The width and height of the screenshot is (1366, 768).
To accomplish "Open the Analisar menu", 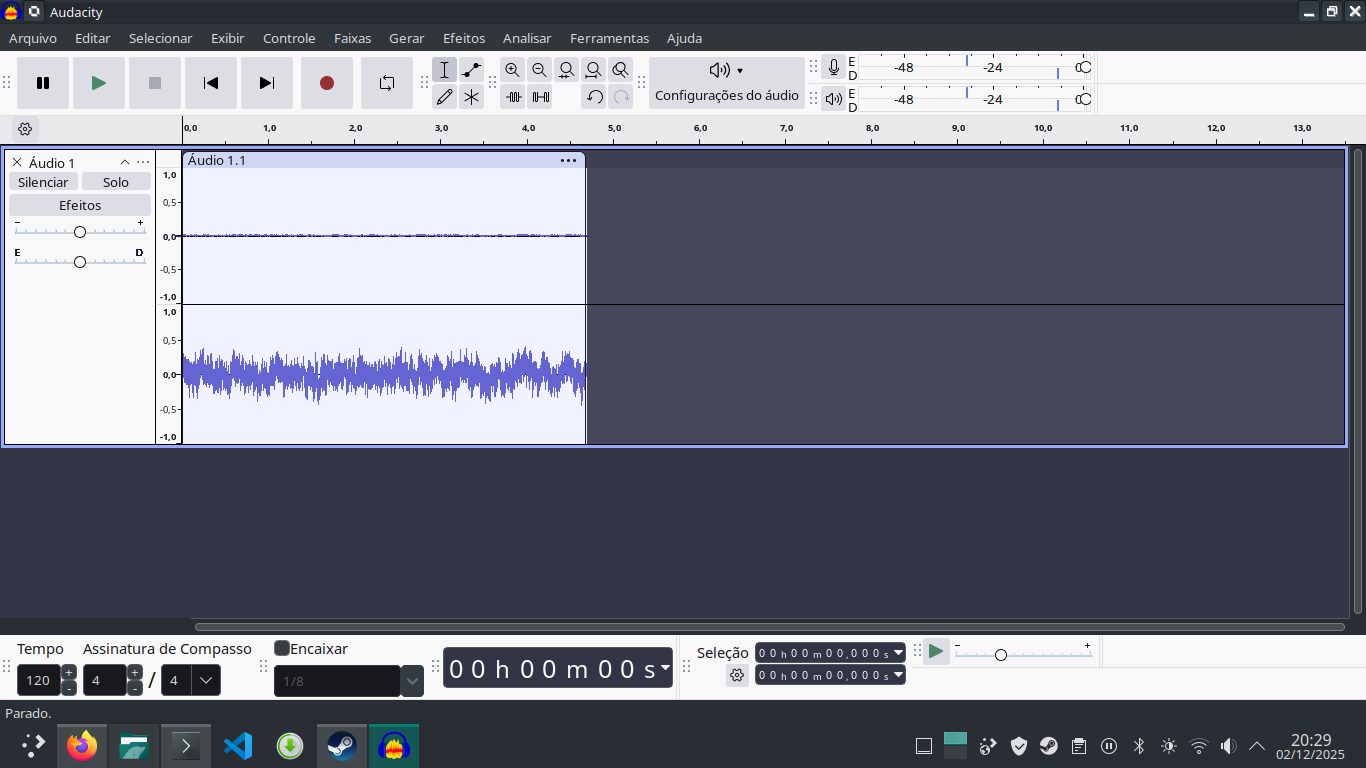I will [527, 38].
